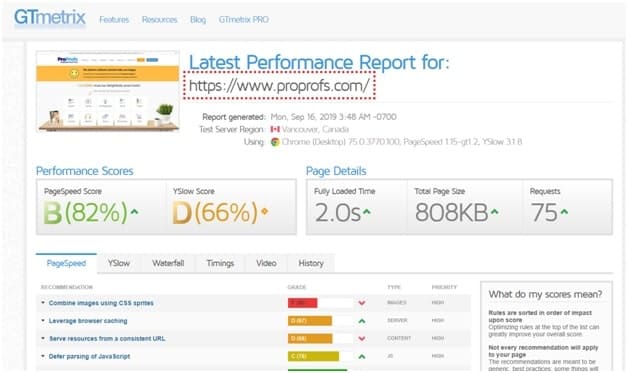Click the orange grade bar for consistent URL
Image resolution: width=628 pixels, height=373 pixels.
coord(310,339)
